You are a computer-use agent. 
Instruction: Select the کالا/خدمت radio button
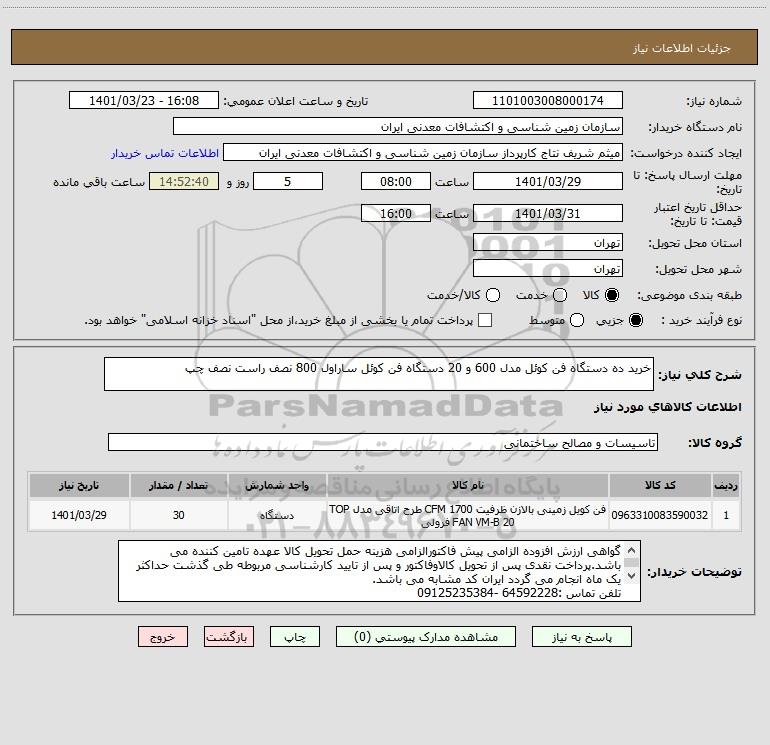[x=493, y=295]
